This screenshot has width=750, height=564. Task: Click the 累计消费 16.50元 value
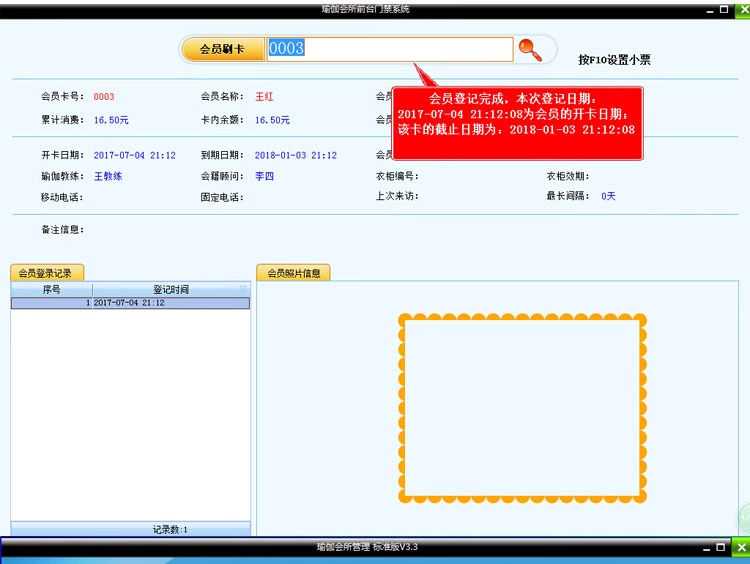111,120
